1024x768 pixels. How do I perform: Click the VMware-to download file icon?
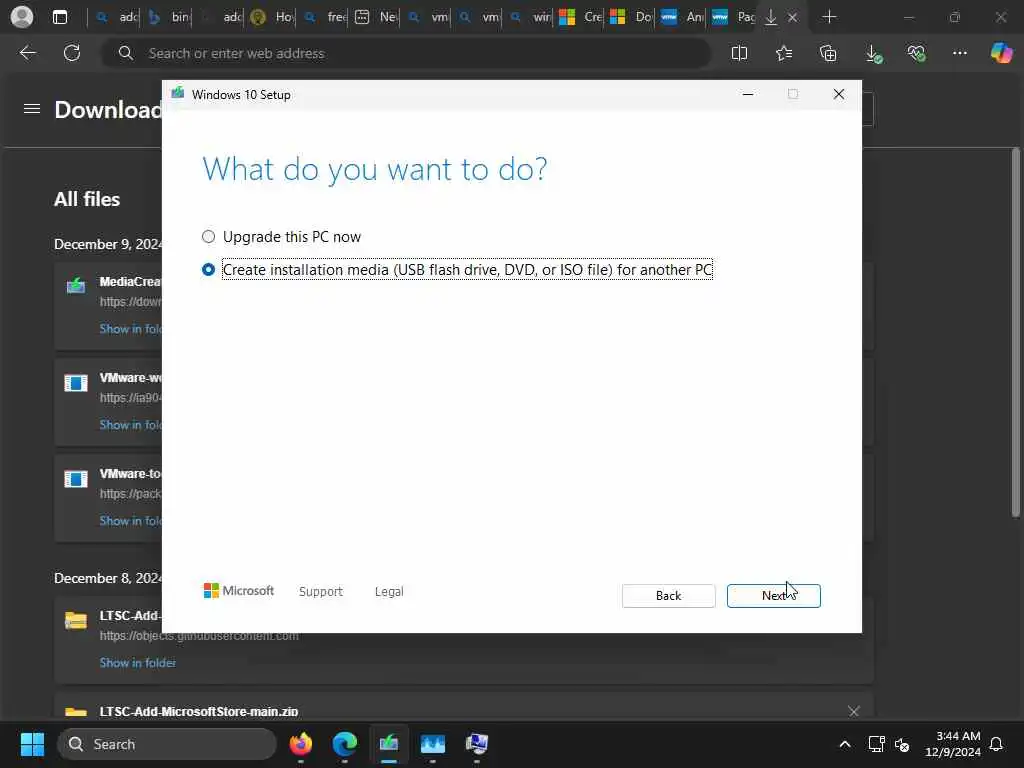[76, 479]
